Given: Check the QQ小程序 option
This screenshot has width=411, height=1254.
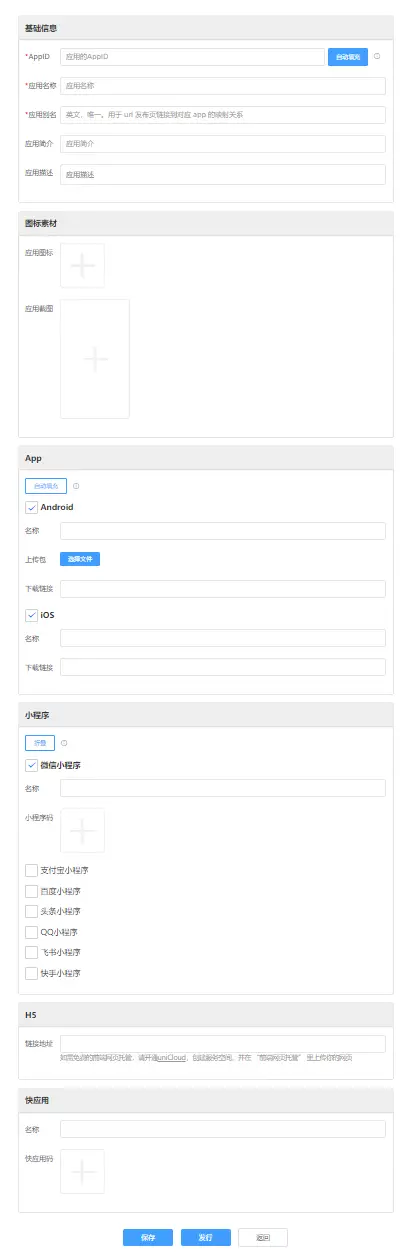Looking at the screenshot, I should coord(31,931).
